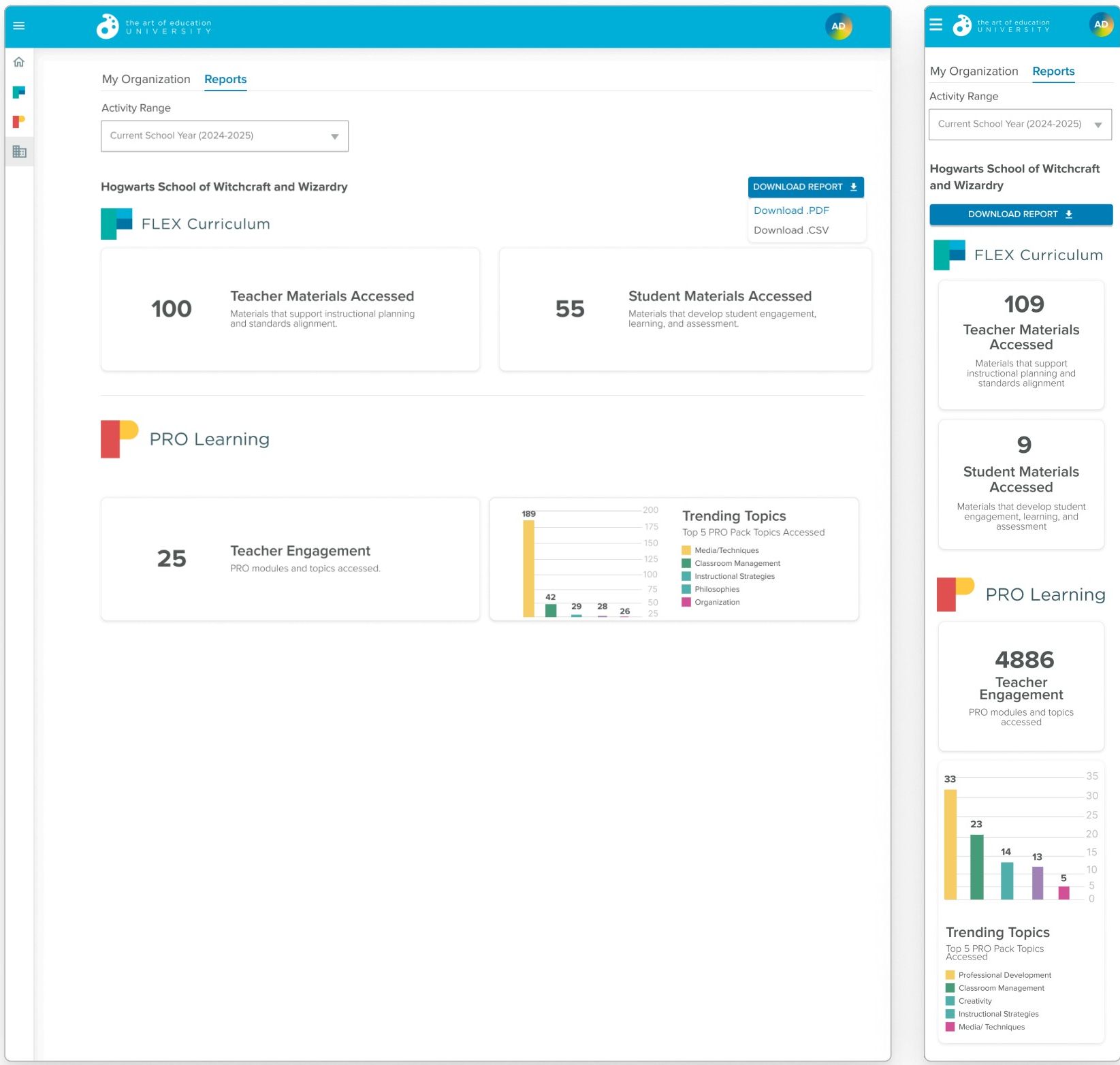
Task: Click the PRO Learning logo in mobile view
Action: [956, 594]
